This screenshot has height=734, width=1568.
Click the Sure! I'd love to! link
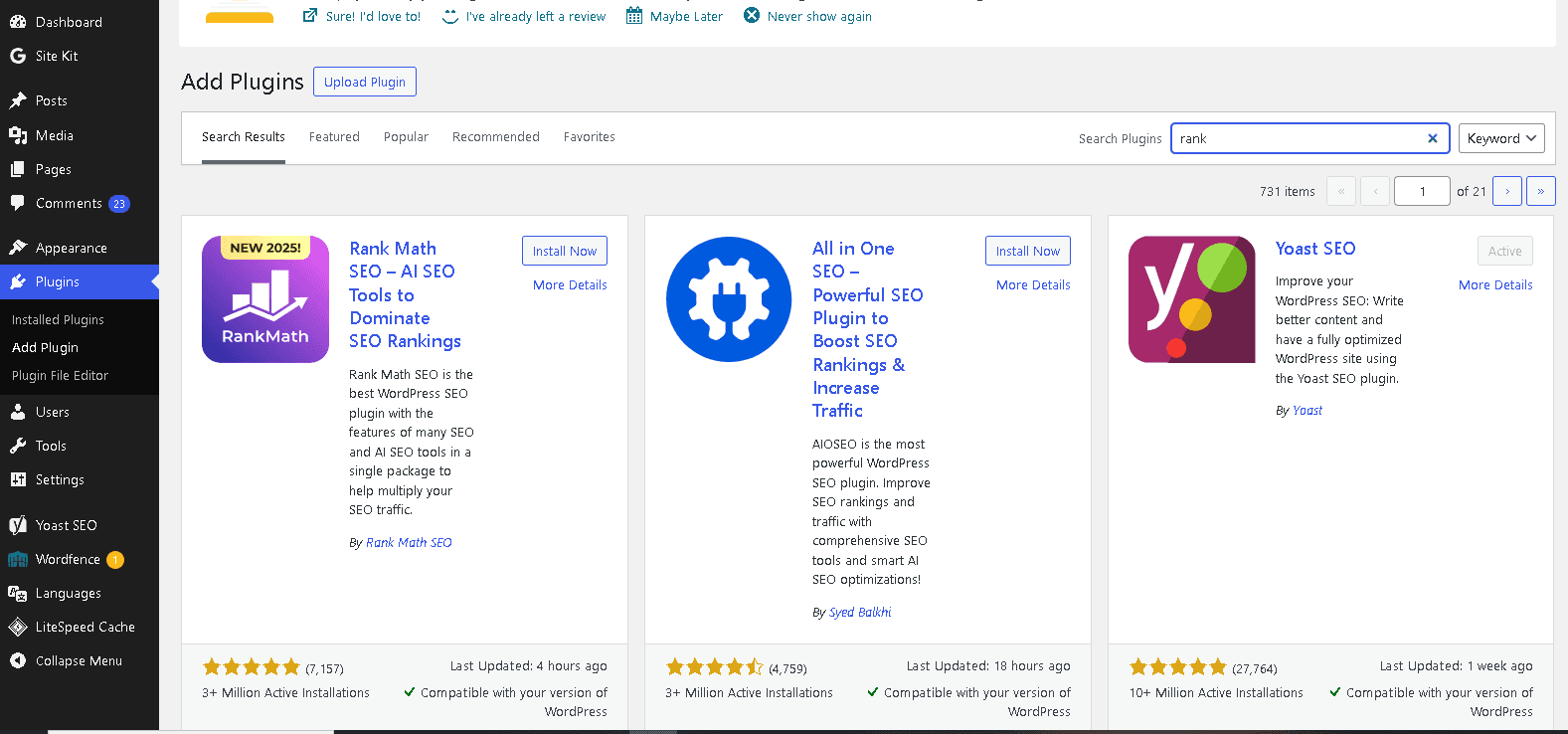[x=373, y=16]
